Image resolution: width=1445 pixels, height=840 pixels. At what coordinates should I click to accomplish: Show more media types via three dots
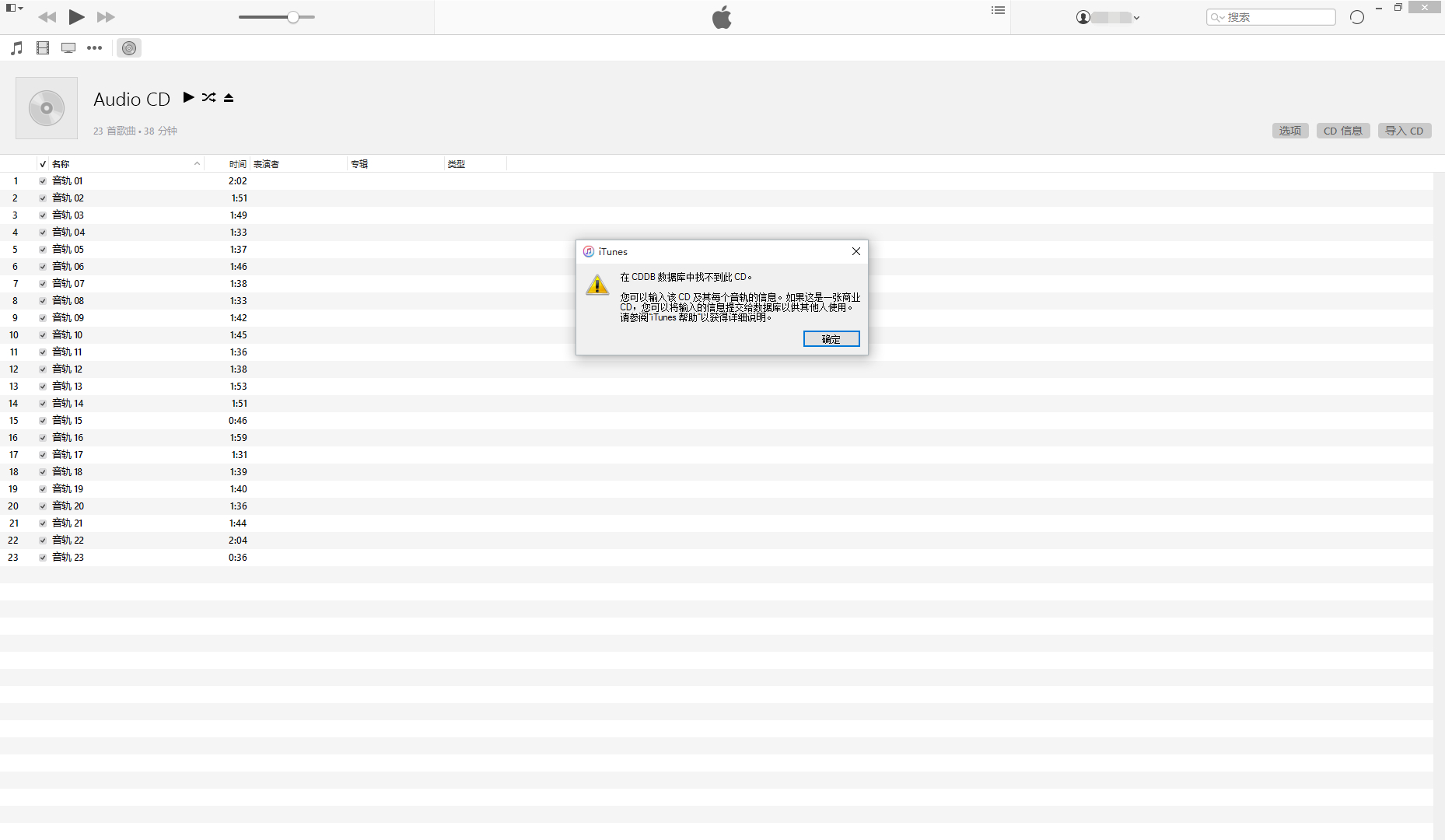tap(94, 48)
